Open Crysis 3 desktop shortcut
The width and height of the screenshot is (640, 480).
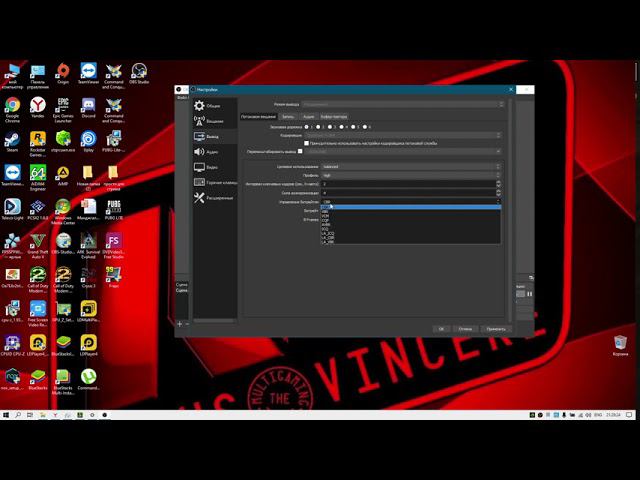88,278
